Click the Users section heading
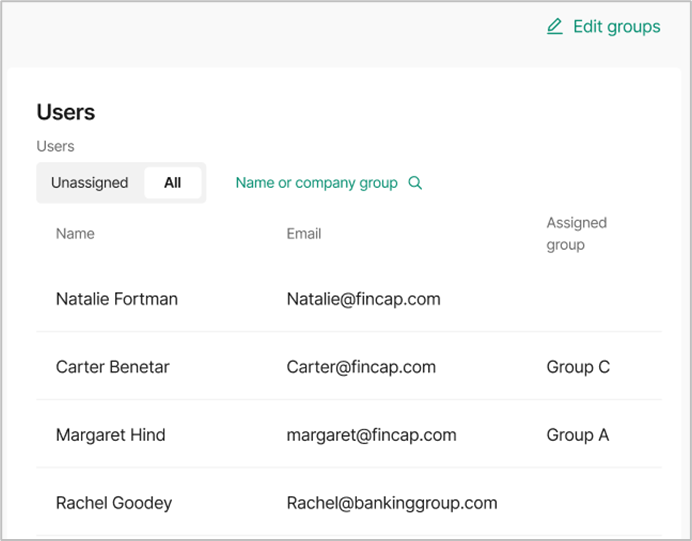The image size is (692, 541). pyautogui.click(x=66, y=112)
